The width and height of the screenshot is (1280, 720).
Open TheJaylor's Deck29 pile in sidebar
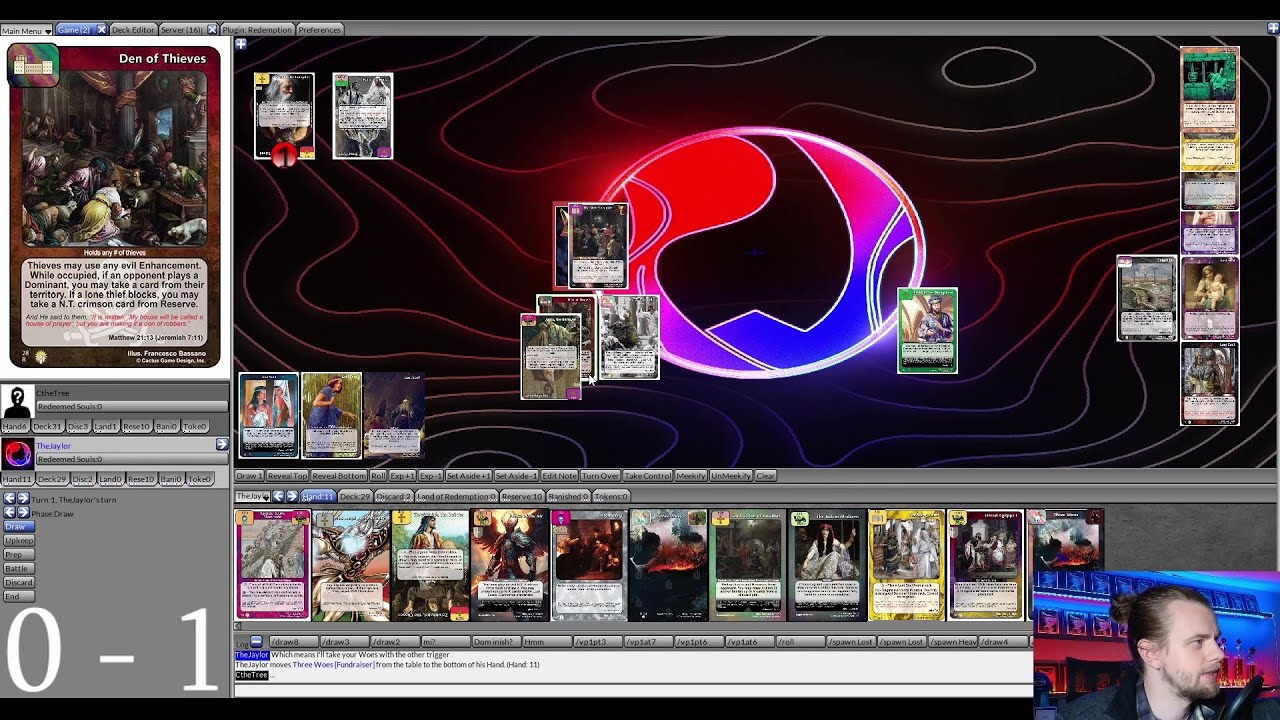pos(52,479)
